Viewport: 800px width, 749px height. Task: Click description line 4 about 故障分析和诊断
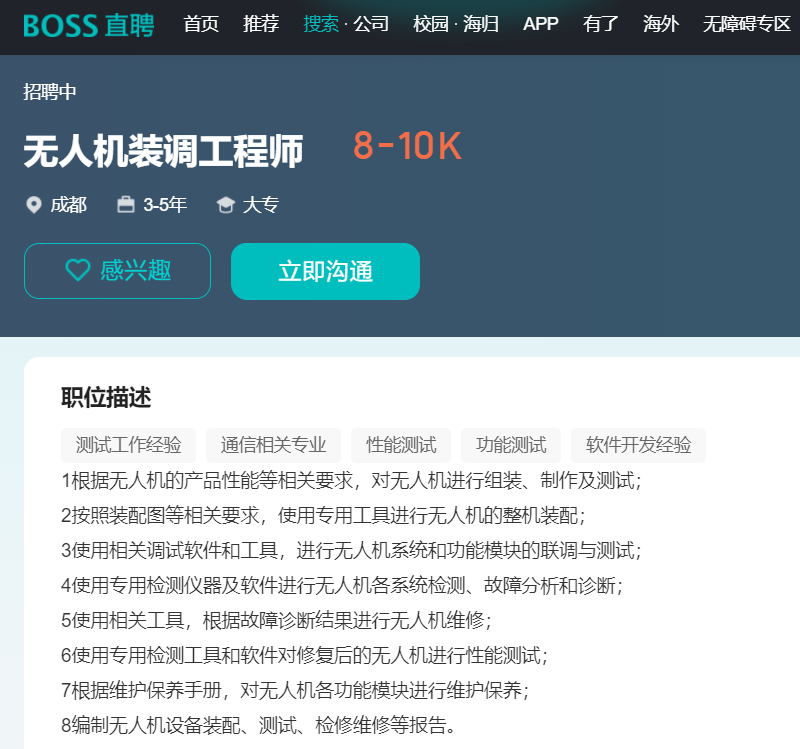(x=342, y=585)
